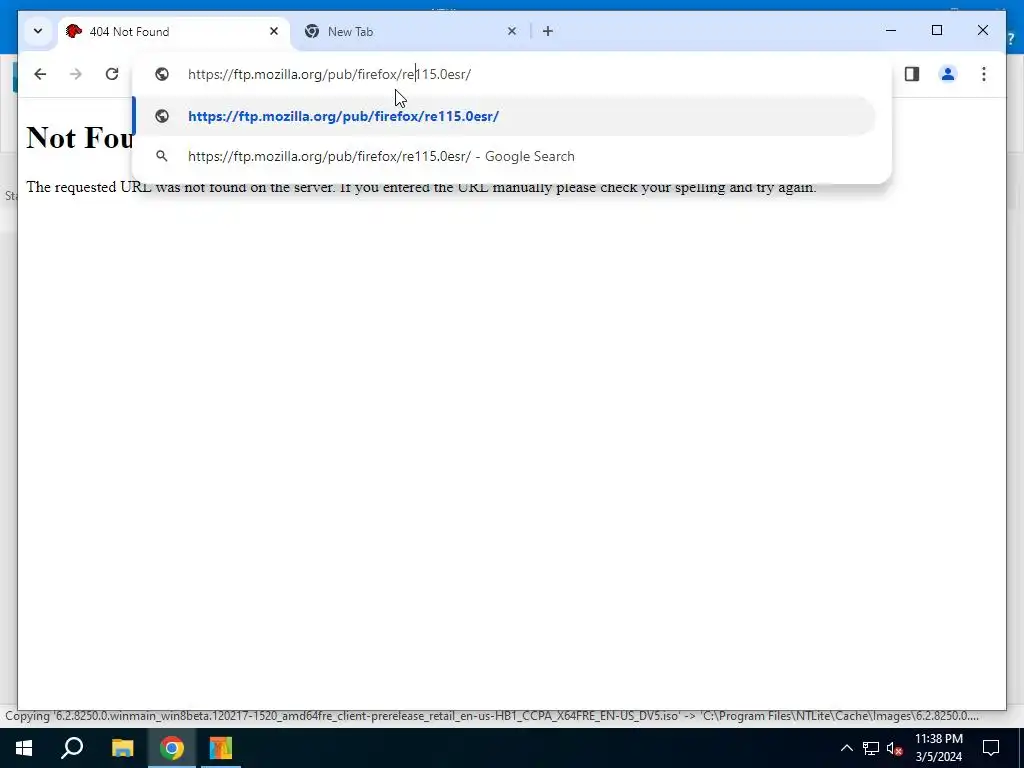
Task: Show hidden system tray icons
Action: [x=846, y=748]
